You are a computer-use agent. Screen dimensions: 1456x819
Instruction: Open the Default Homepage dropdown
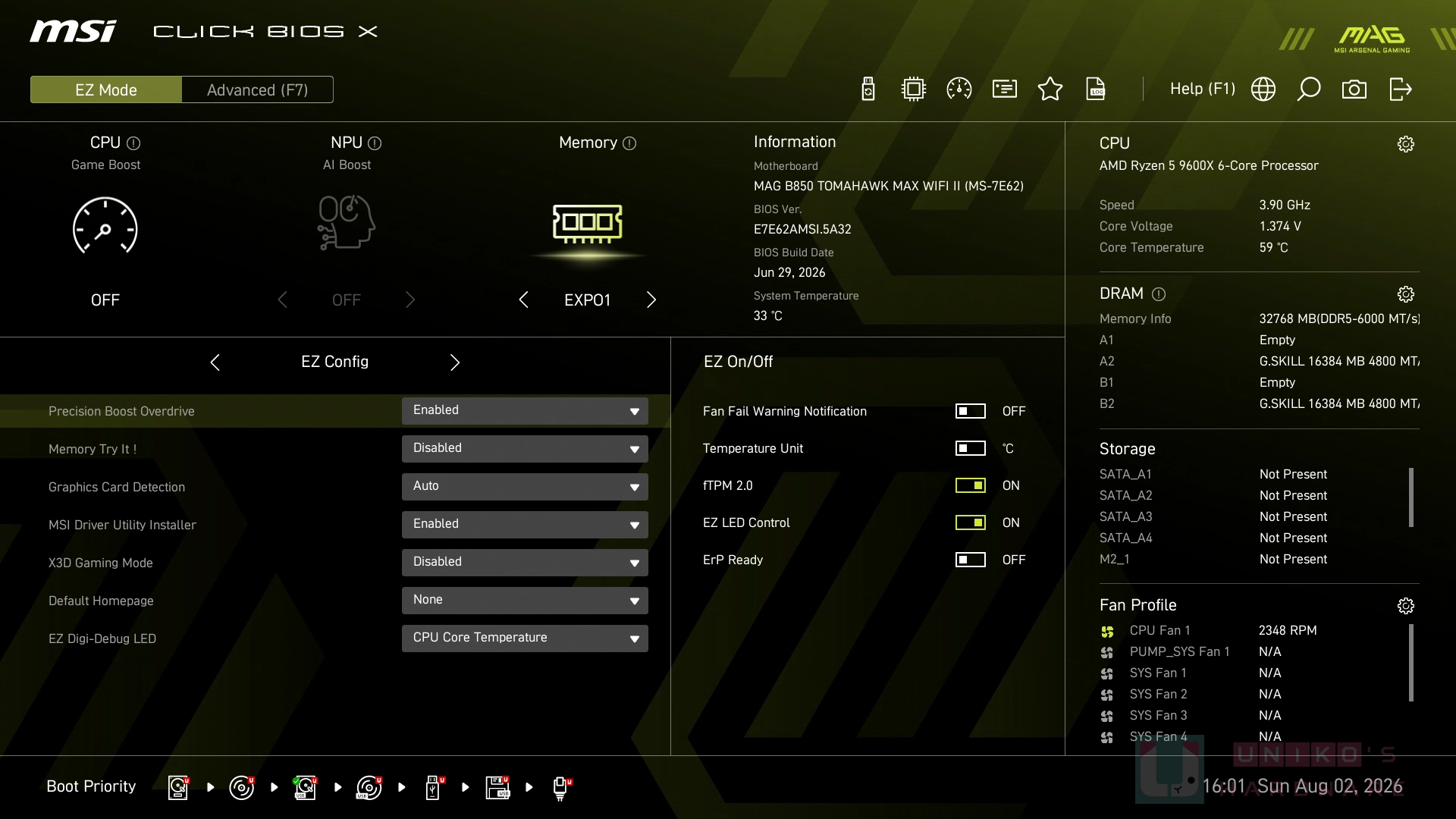tap(525, 601)
